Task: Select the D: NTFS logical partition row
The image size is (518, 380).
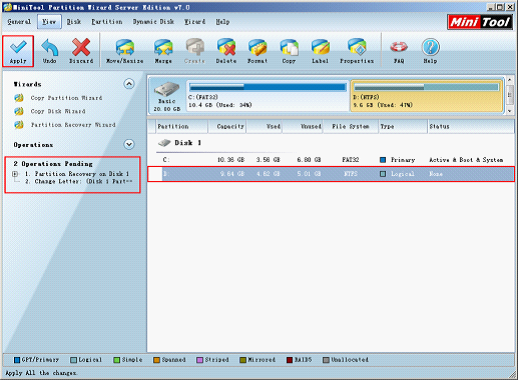Action: [x=331, y=174]
